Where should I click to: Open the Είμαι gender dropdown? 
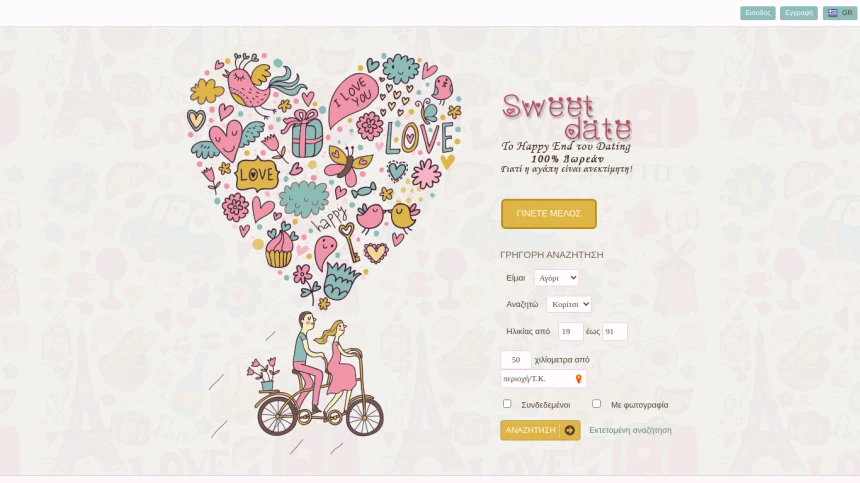556,278
